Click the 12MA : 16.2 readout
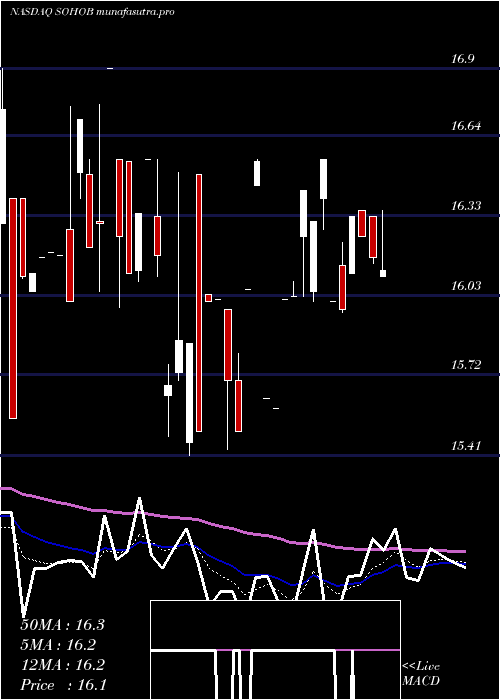The width and height of the screenshot is (500, 700). [x=62, y=665]
